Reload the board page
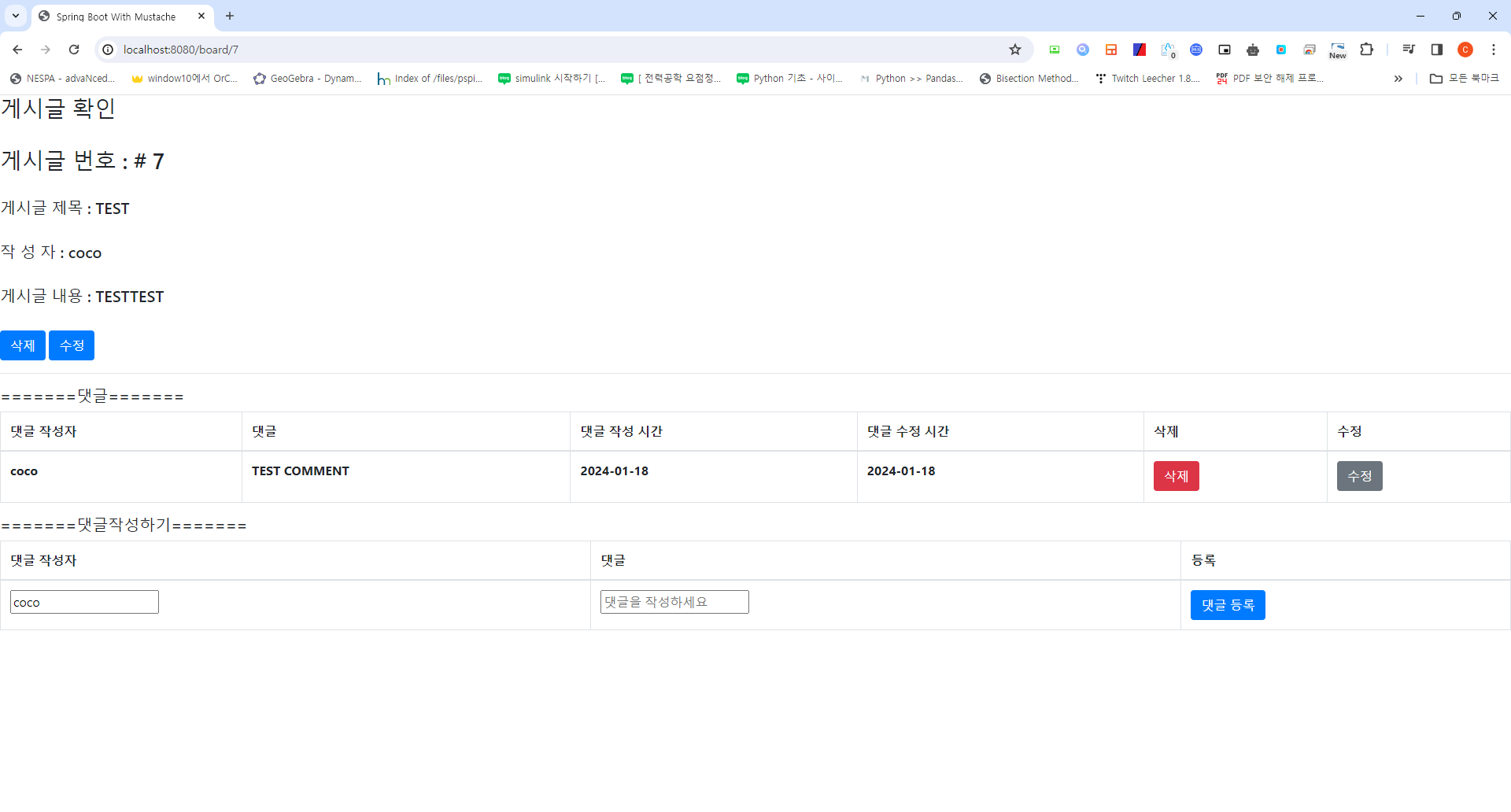This screenshot has height=812, width=1511. point(74,50)
